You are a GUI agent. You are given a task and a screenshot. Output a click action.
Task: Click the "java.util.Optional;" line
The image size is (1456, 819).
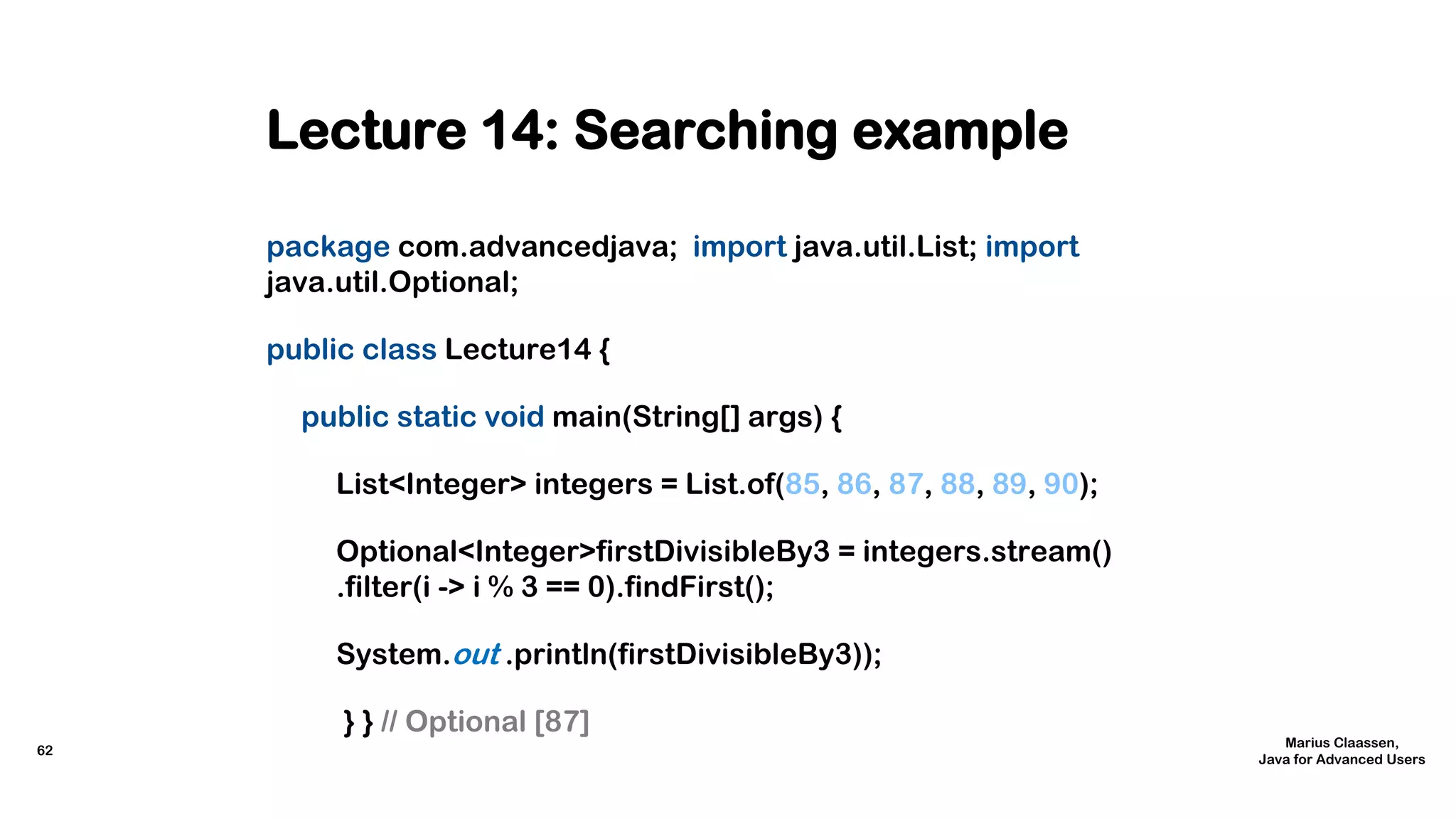pos(392,283)
